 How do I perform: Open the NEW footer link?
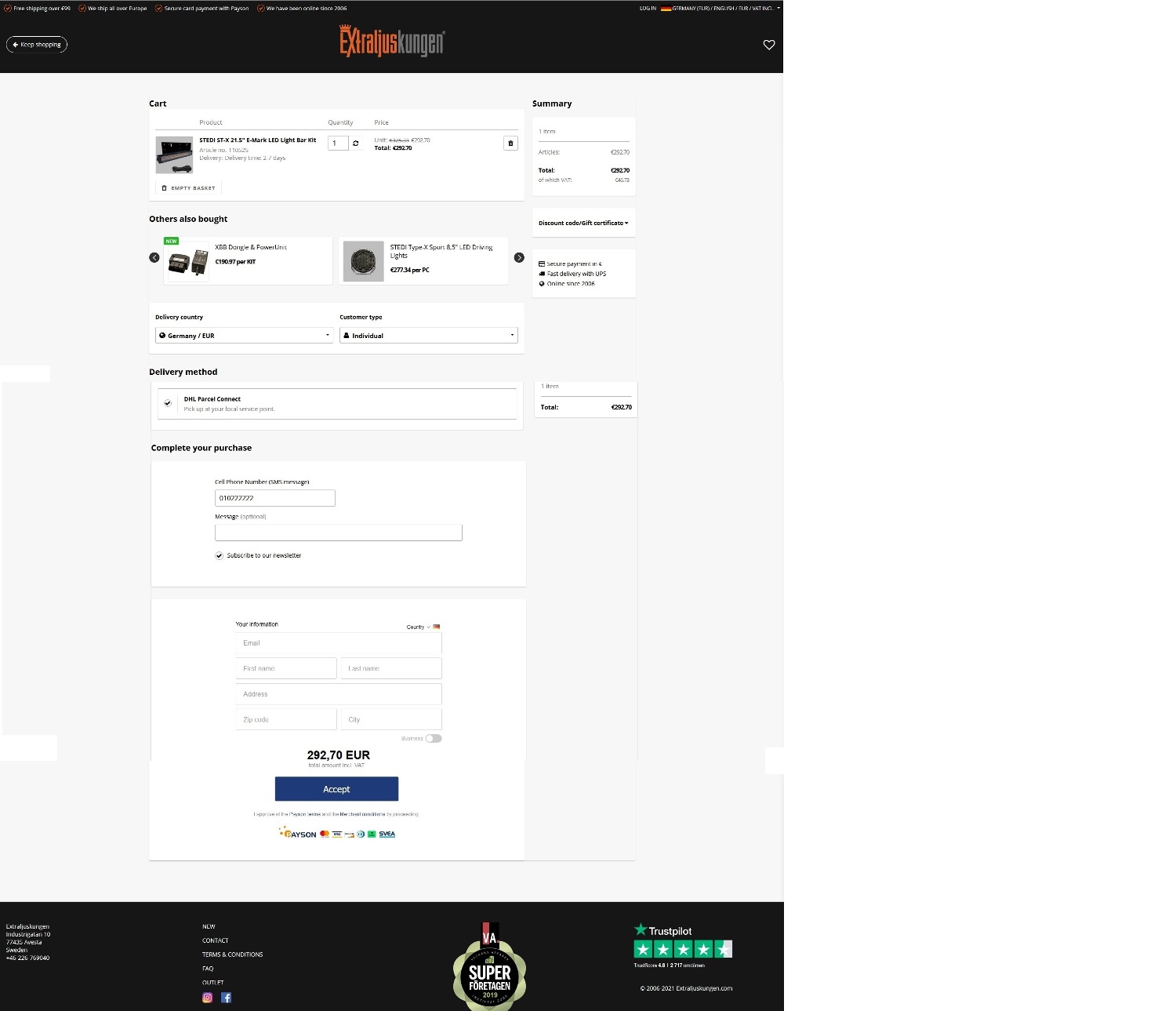pyautogui.click(x=209, y=926)
